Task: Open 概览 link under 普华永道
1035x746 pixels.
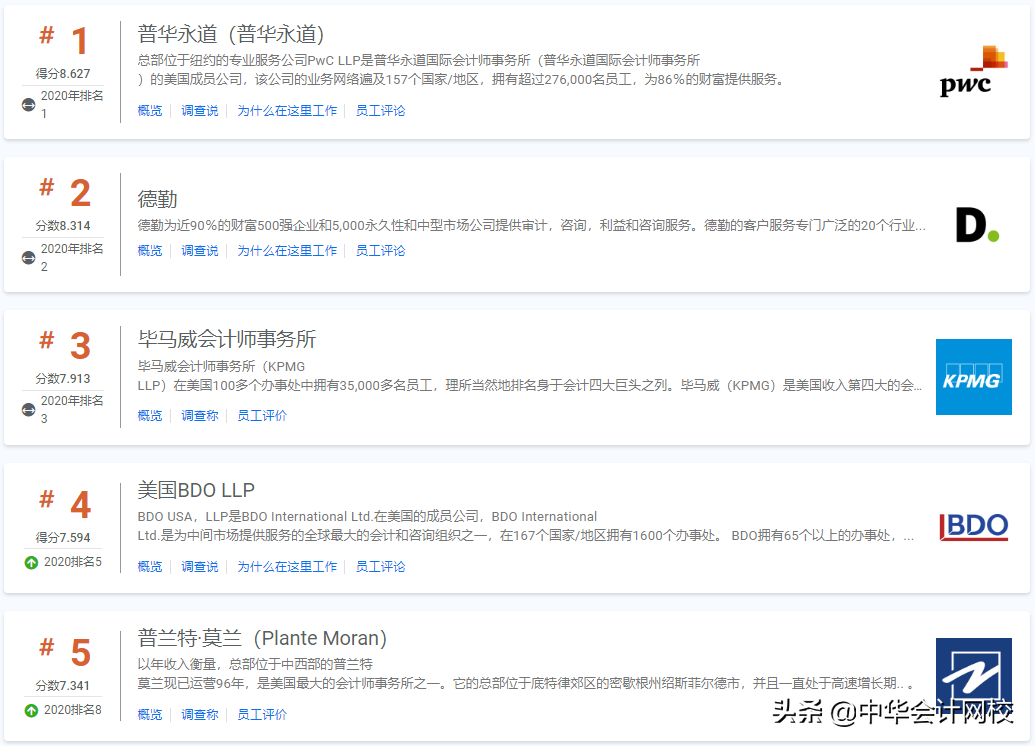Action: (x=149, y=110)
